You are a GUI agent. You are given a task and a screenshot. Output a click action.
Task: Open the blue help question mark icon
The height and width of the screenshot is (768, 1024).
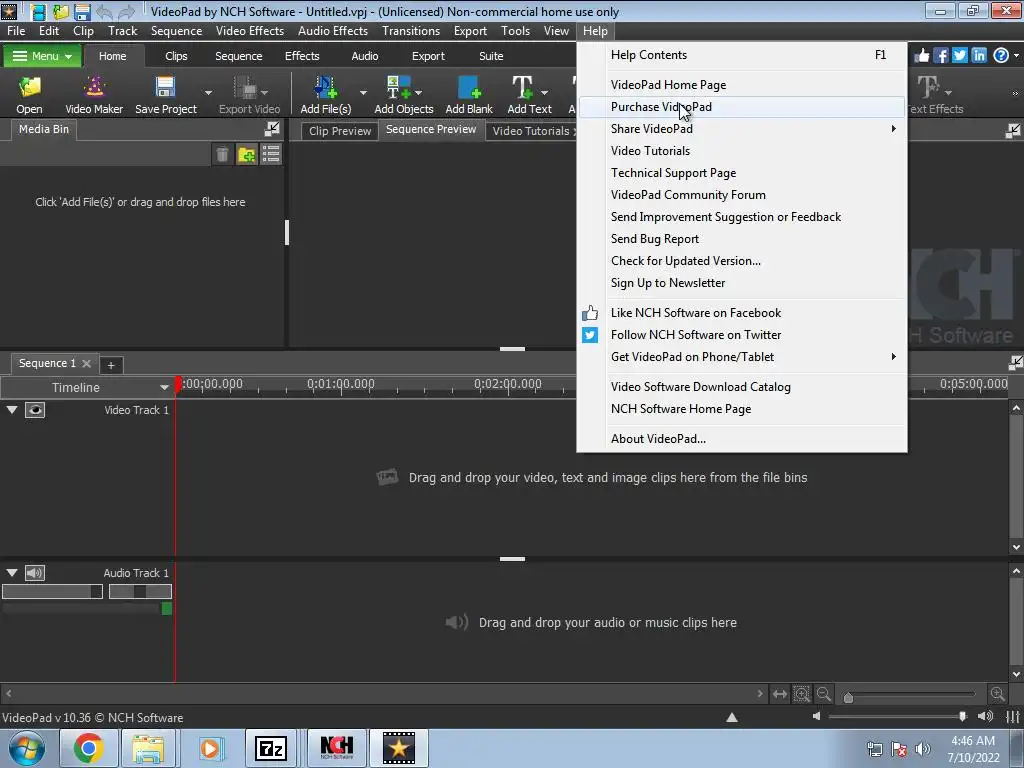[1000, 56]
